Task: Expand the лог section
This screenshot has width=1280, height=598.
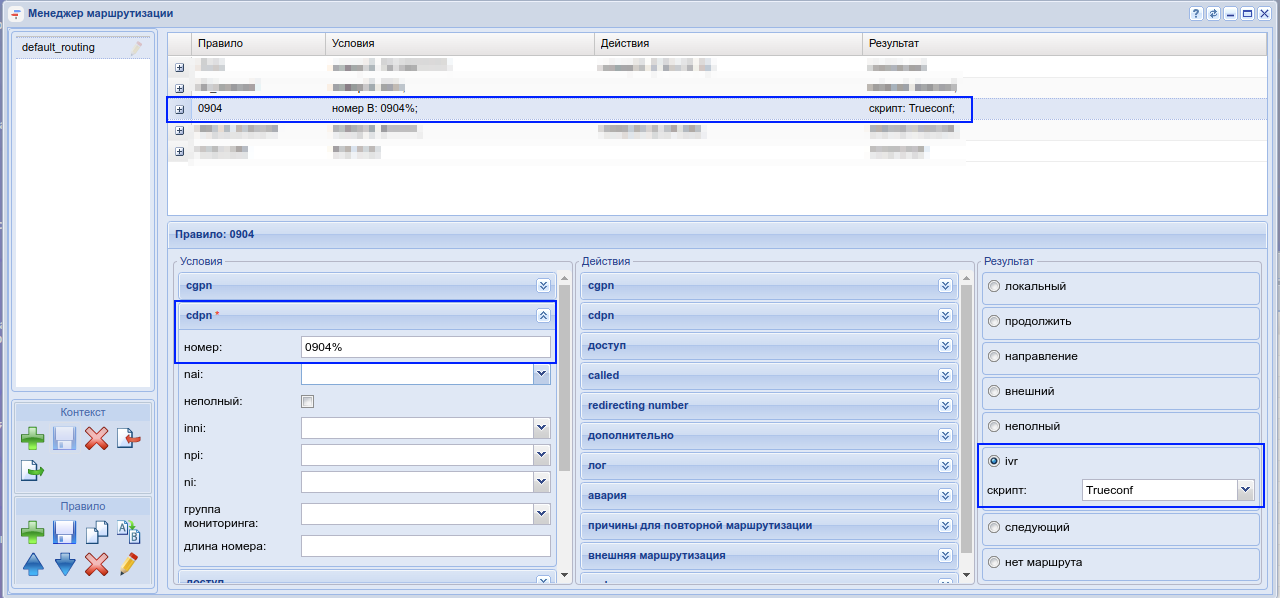Action: click(x=945, y=465)
